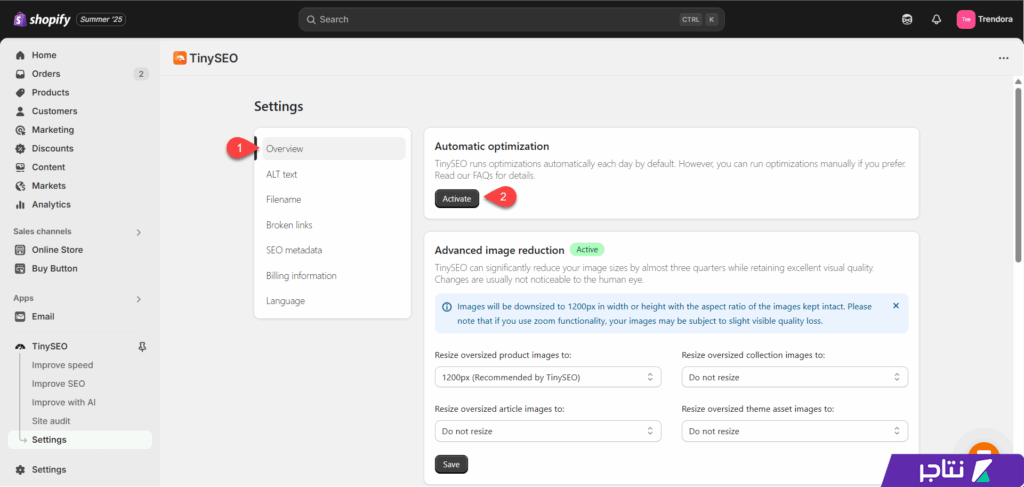This screenshot has width=1024, height=487.
Task: Open the Sidekick assistant icon in the top bar
Action: 906,20
